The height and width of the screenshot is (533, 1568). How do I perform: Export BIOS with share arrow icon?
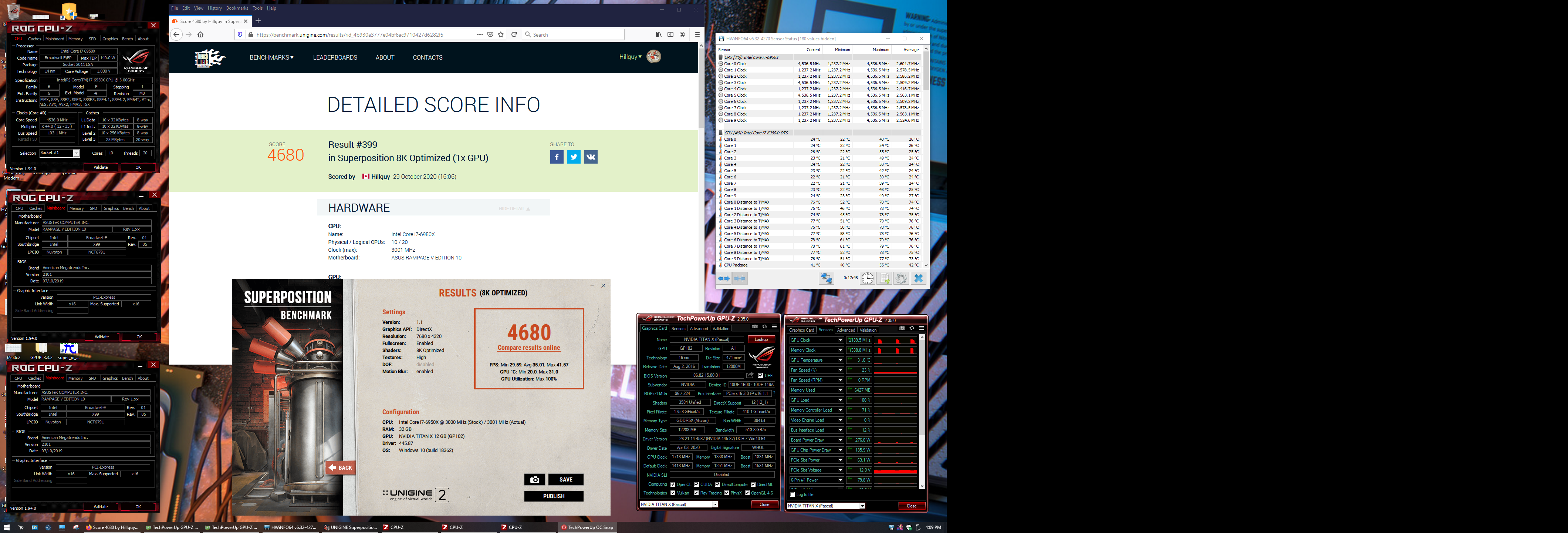(750, 376)
